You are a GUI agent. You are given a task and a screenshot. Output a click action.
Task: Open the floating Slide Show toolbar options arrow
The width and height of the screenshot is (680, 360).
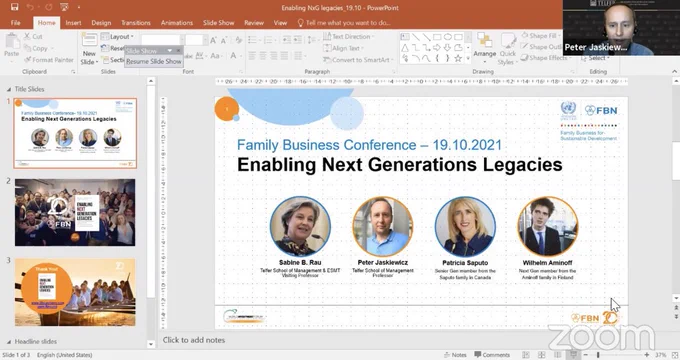(170, 51)
